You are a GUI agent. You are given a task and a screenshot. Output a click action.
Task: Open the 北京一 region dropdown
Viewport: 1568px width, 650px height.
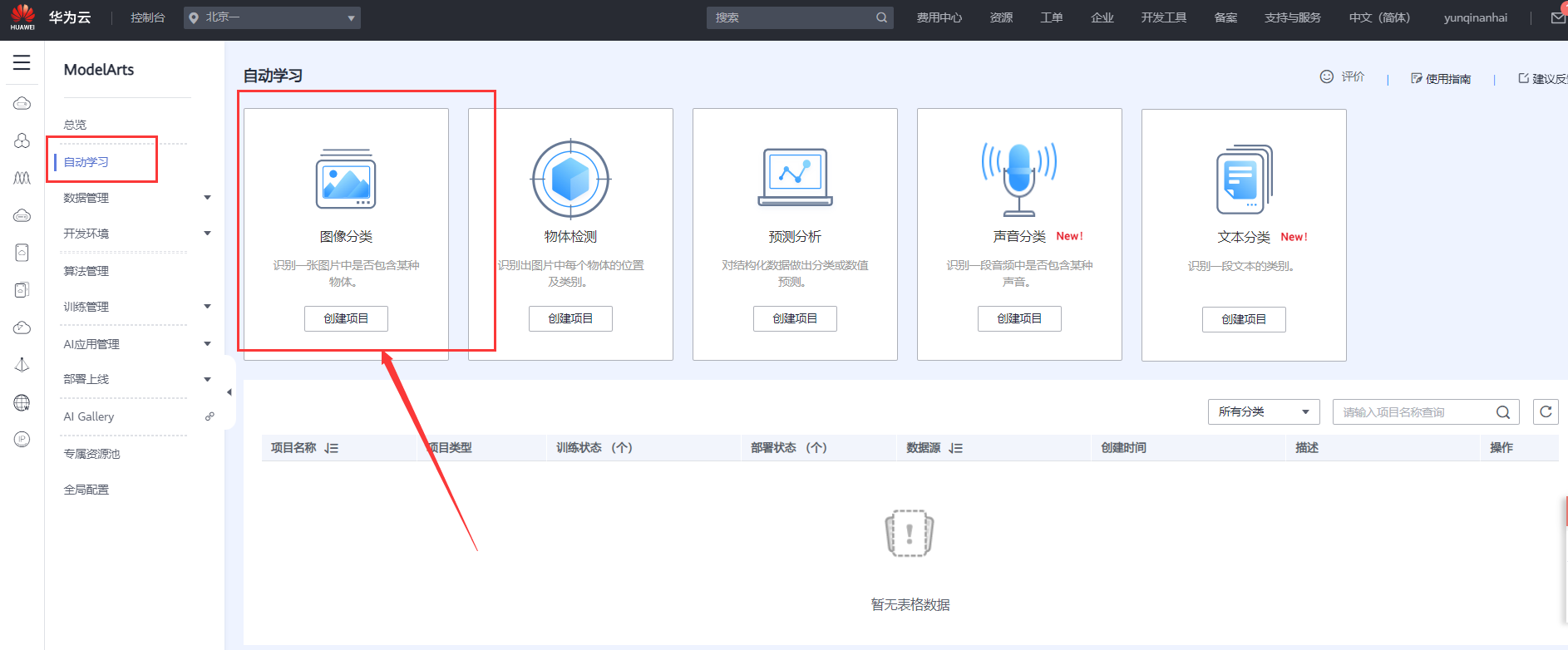[x=272, y=17]
